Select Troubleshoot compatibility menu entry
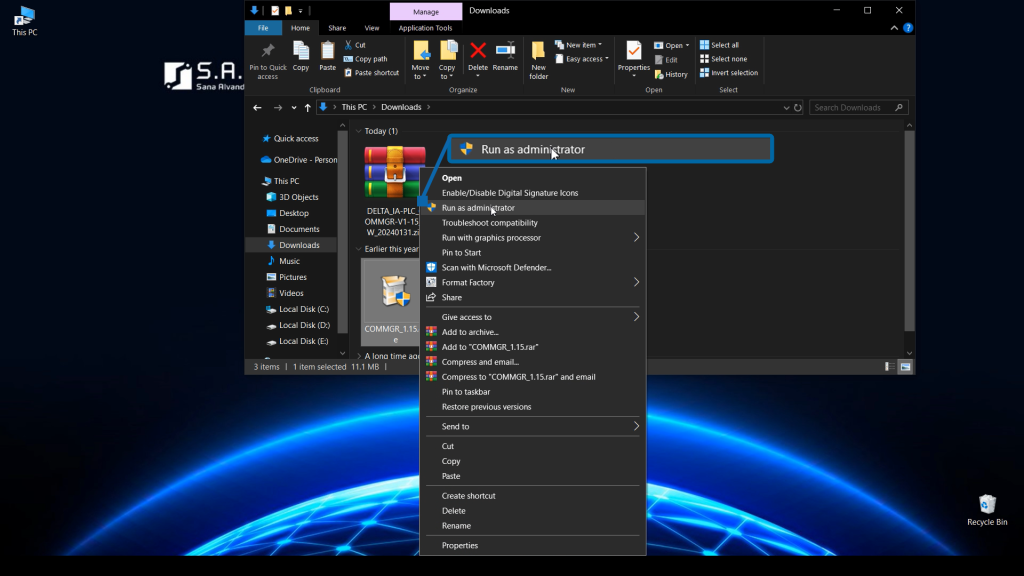The width and height of the screenshot is (1024, 576). tap(533, 223)
